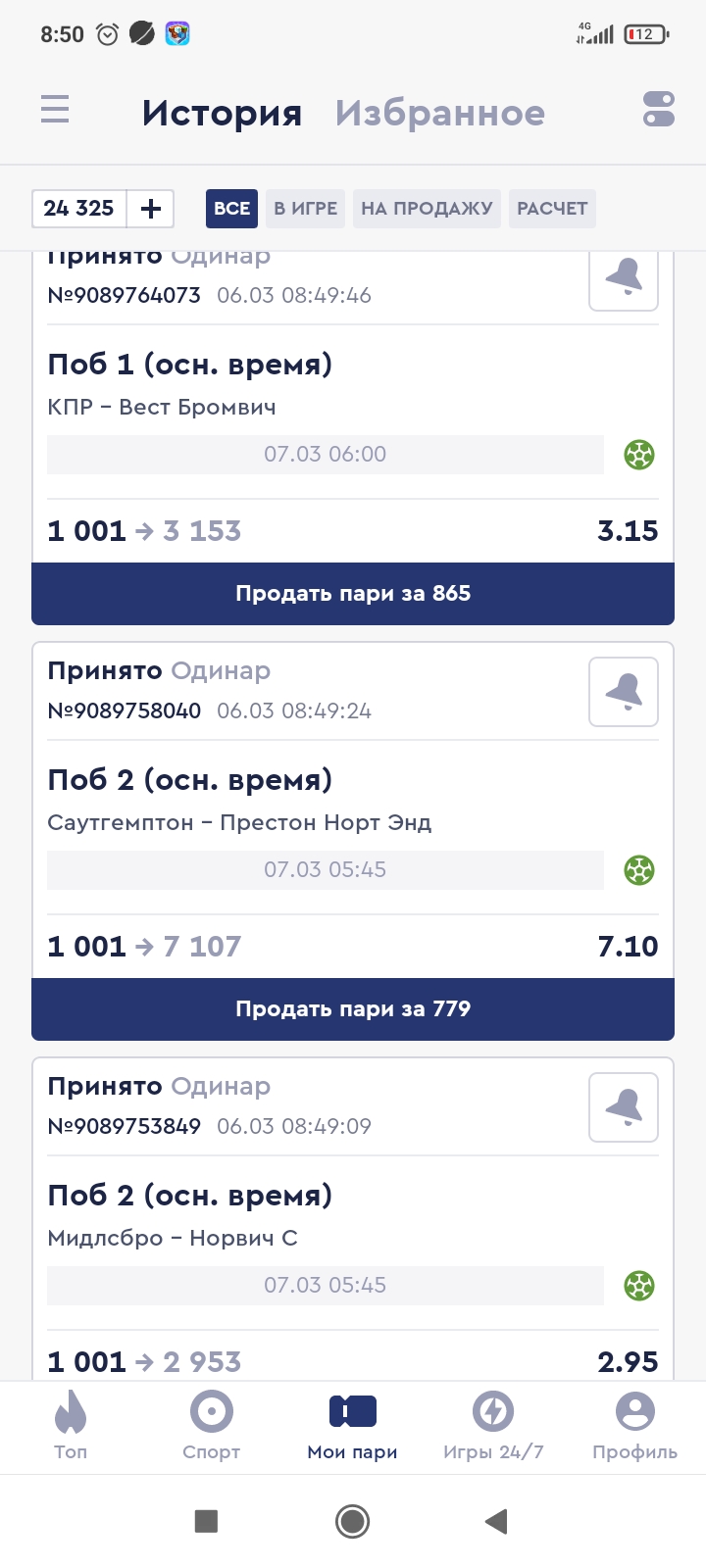Tap the plus button to add funds
Viewport: 706px width, 1568px height.
[x=151, y=209]
